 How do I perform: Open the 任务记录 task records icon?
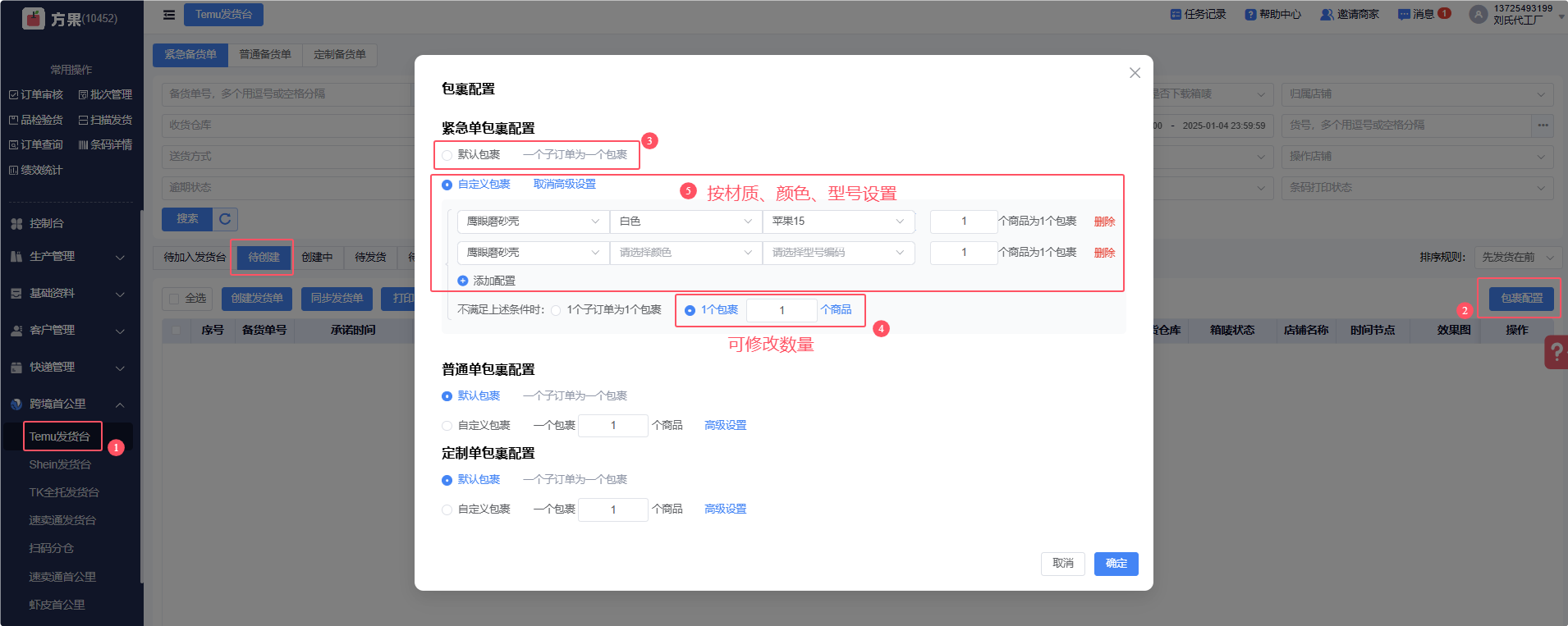coord(1176,15)
